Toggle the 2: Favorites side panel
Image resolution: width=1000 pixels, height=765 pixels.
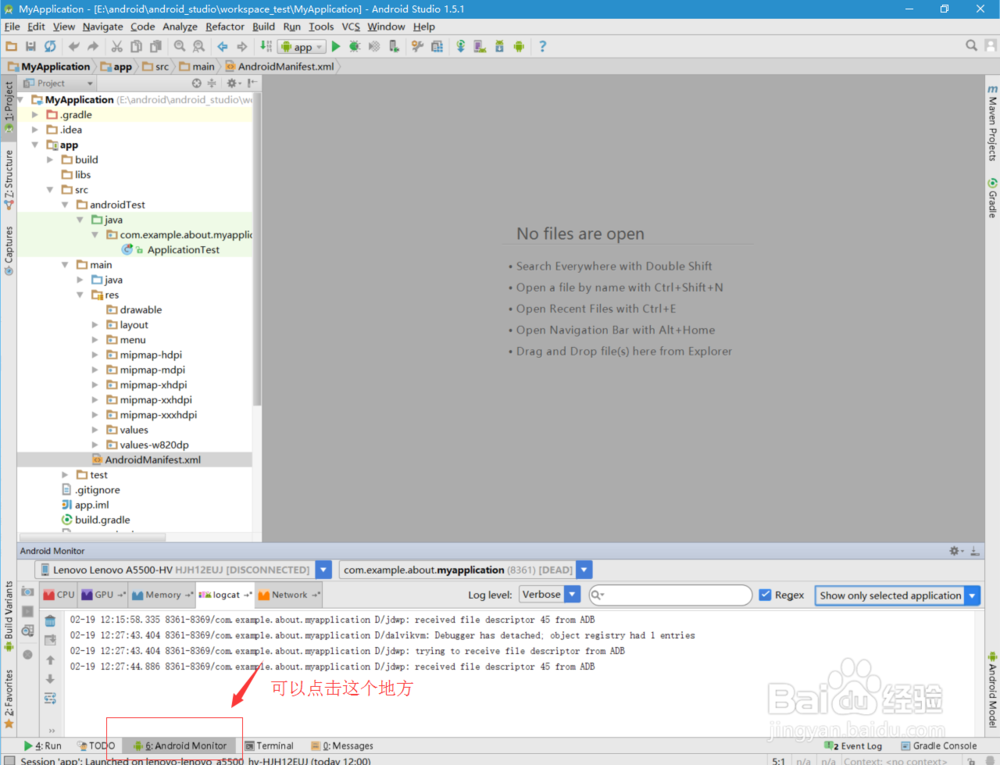point(9,698)
